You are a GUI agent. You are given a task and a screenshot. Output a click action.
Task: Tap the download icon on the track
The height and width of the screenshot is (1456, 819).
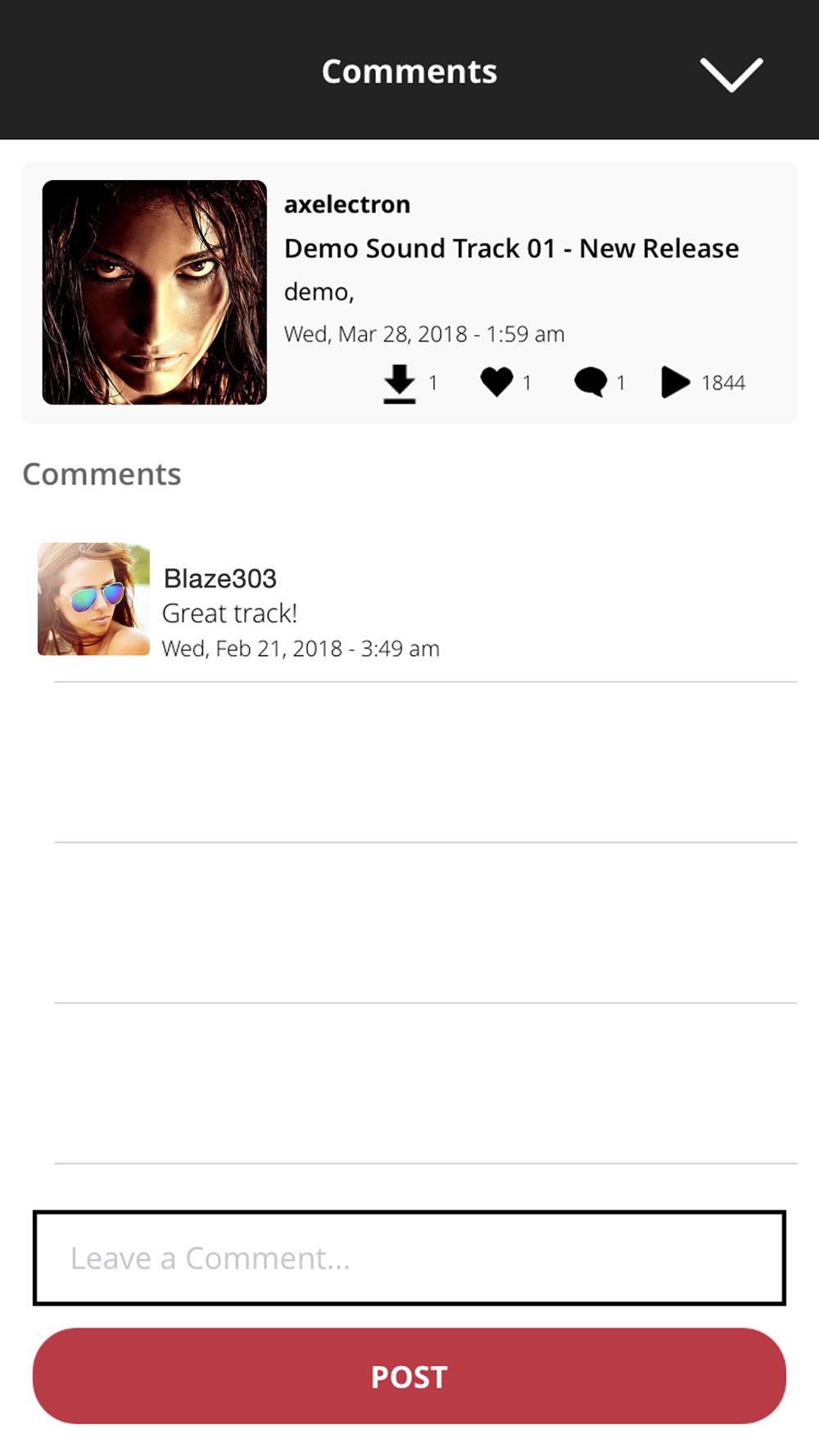point(400,384)
